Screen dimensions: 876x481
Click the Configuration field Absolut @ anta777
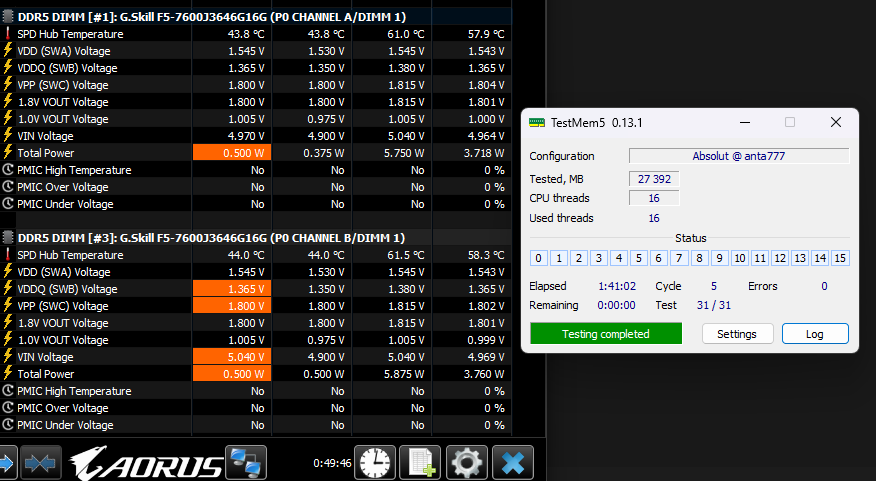(x=739, y=156)
